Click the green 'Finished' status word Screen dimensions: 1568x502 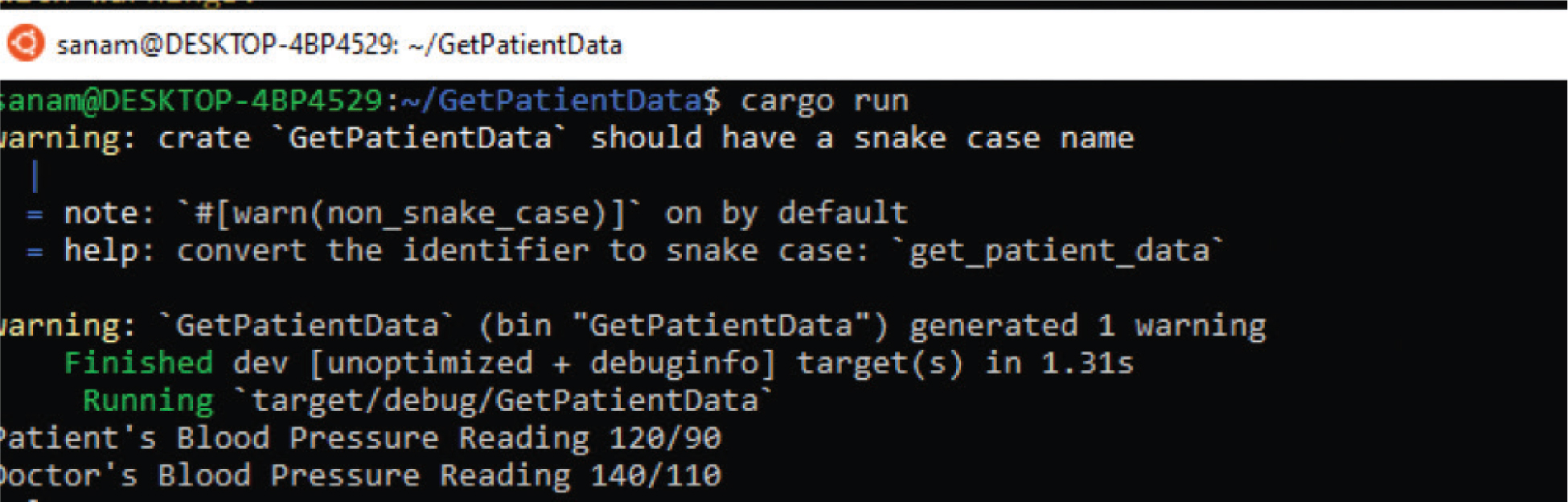pyautogui.click(x=138, y=363)
